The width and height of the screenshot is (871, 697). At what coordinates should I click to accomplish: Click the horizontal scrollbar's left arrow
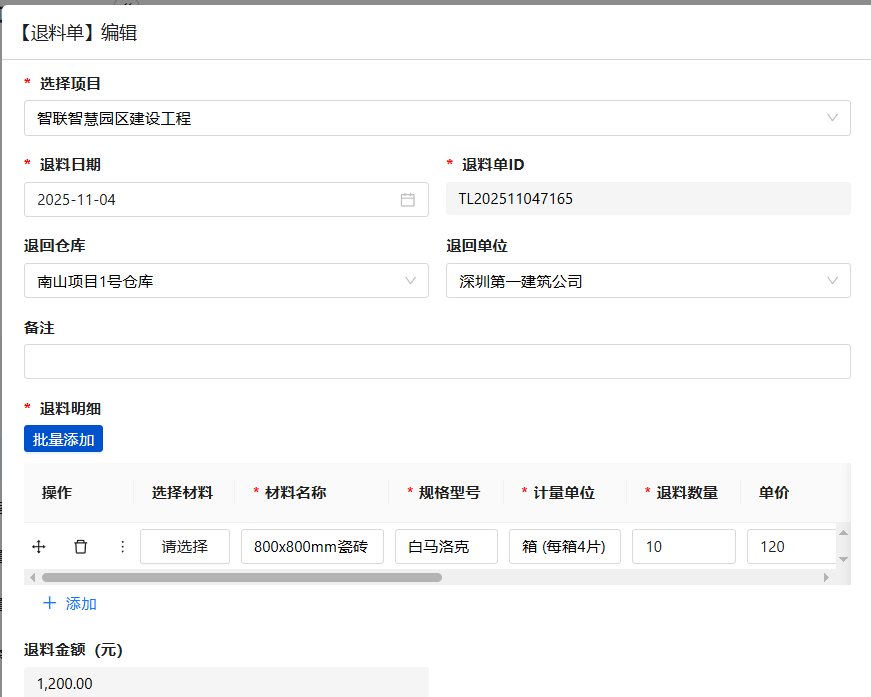coord(32,577)
